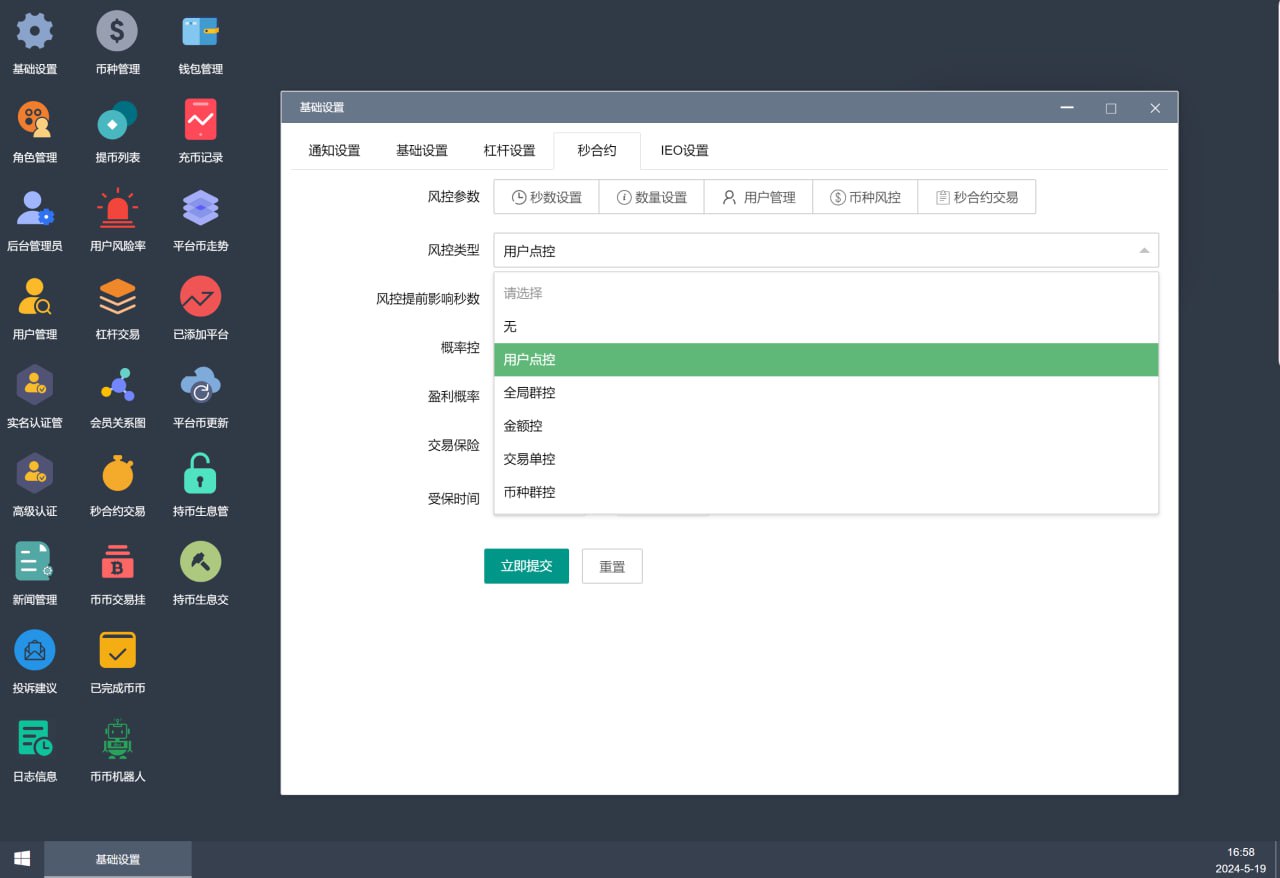Click the 风控类型 selection field

pos(826,250)
